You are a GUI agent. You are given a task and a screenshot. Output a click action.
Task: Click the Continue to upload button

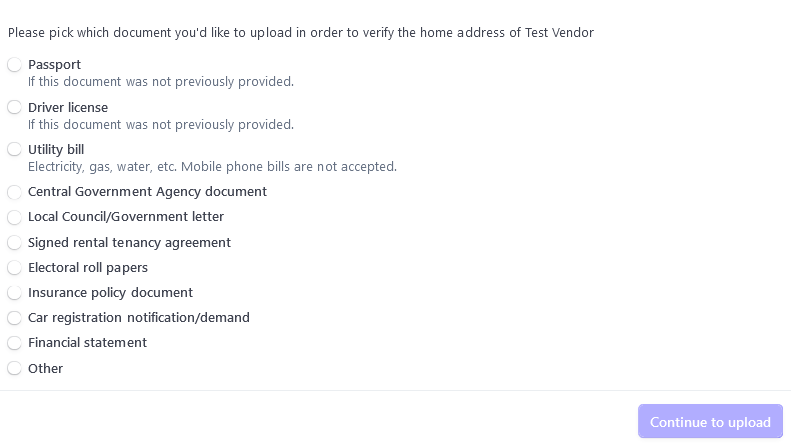[710, 422]
